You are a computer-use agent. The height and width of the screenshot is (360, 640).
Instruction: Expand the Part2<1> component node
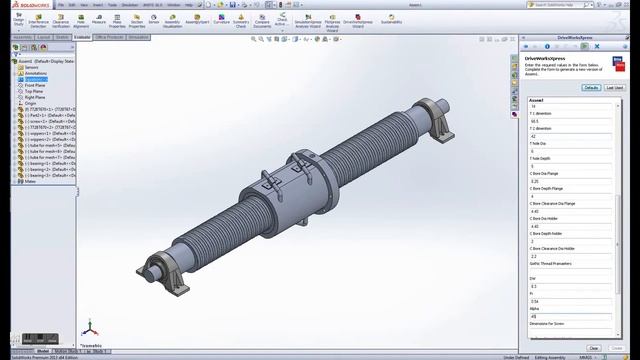[x=15, y=116]
